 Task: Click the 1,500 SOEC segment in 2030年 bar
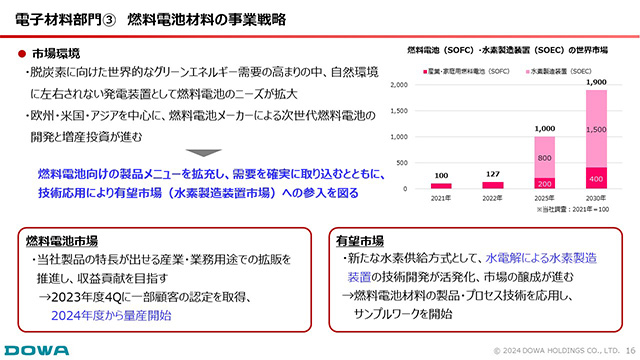(596, 129)
